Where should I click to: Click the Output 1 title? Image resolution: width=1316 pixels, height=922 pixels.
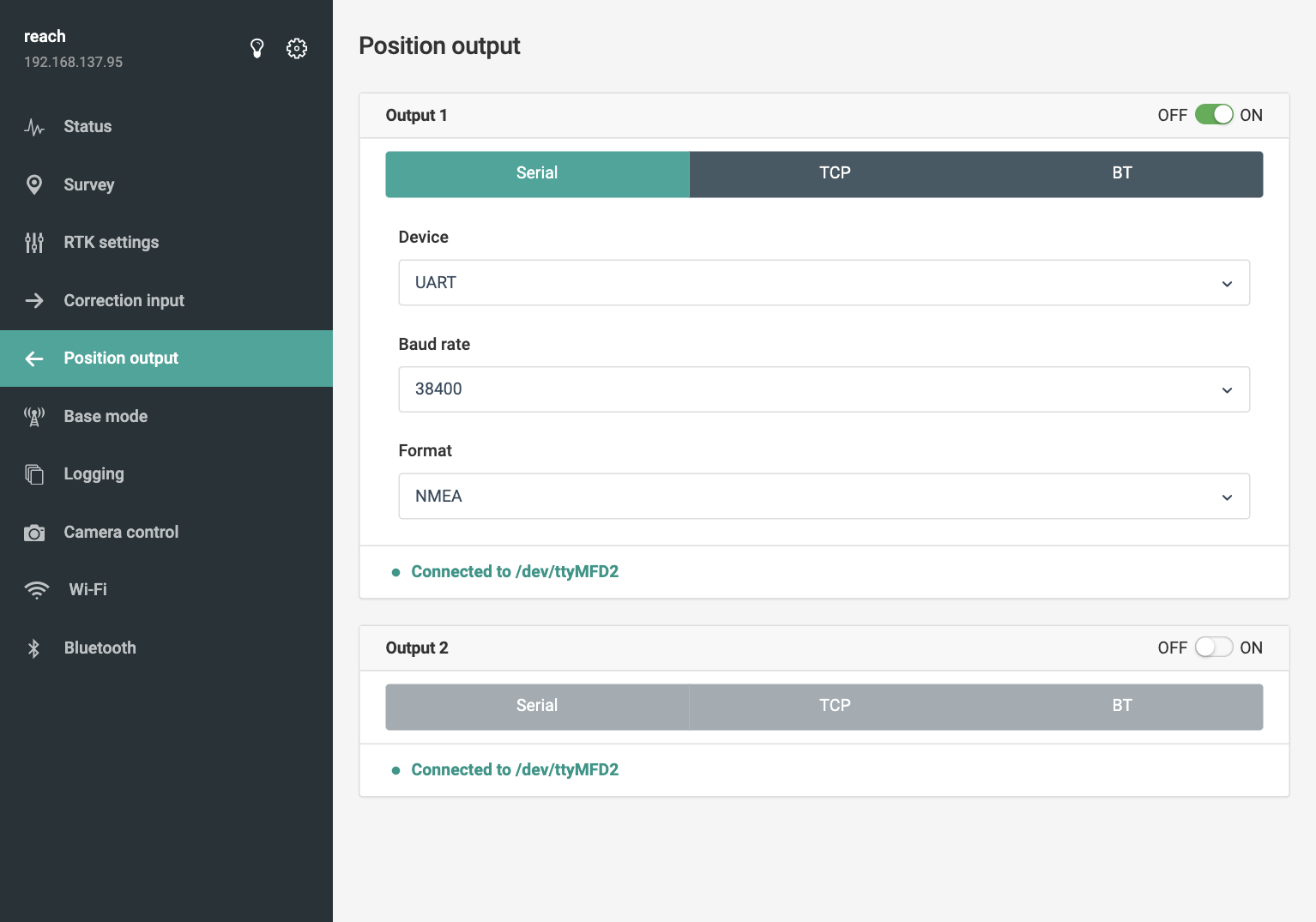416,116
